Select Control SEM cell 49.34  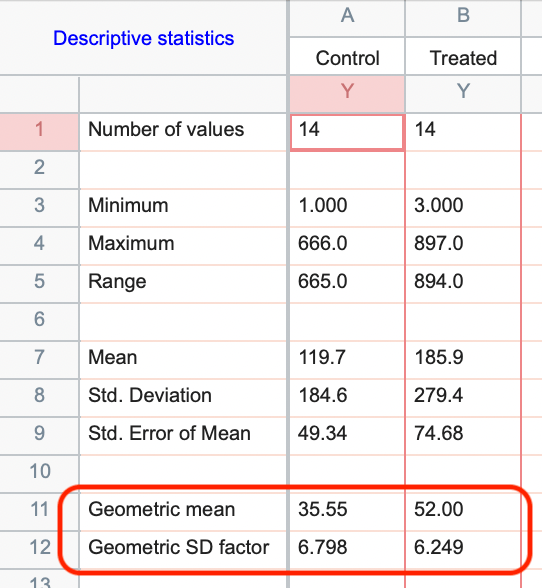click(x=347, y=436)
